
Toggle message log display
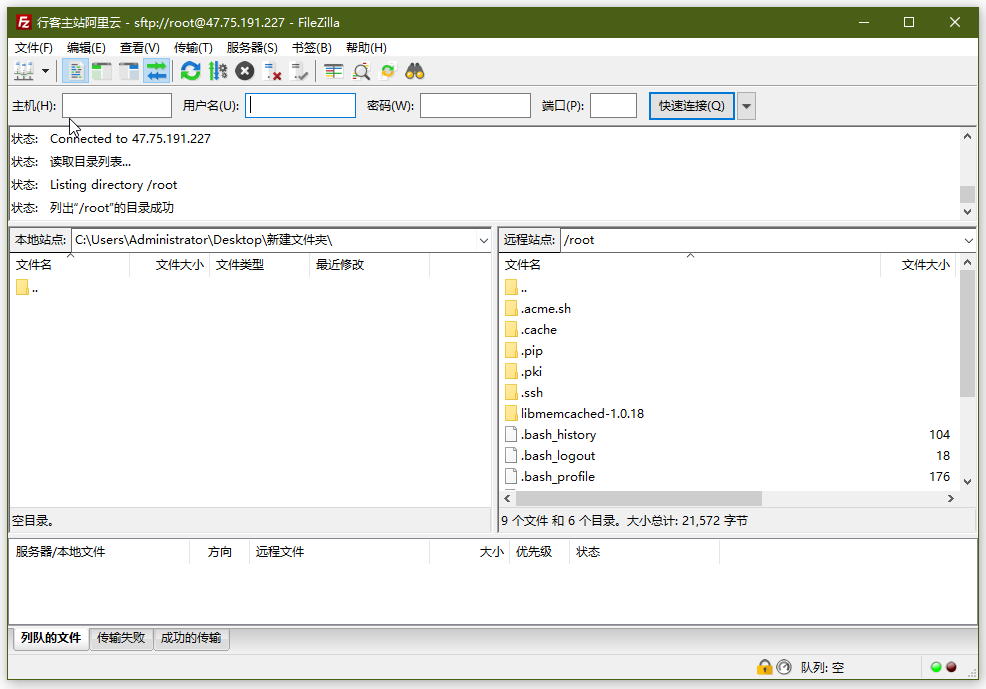[x=75, y=72]
